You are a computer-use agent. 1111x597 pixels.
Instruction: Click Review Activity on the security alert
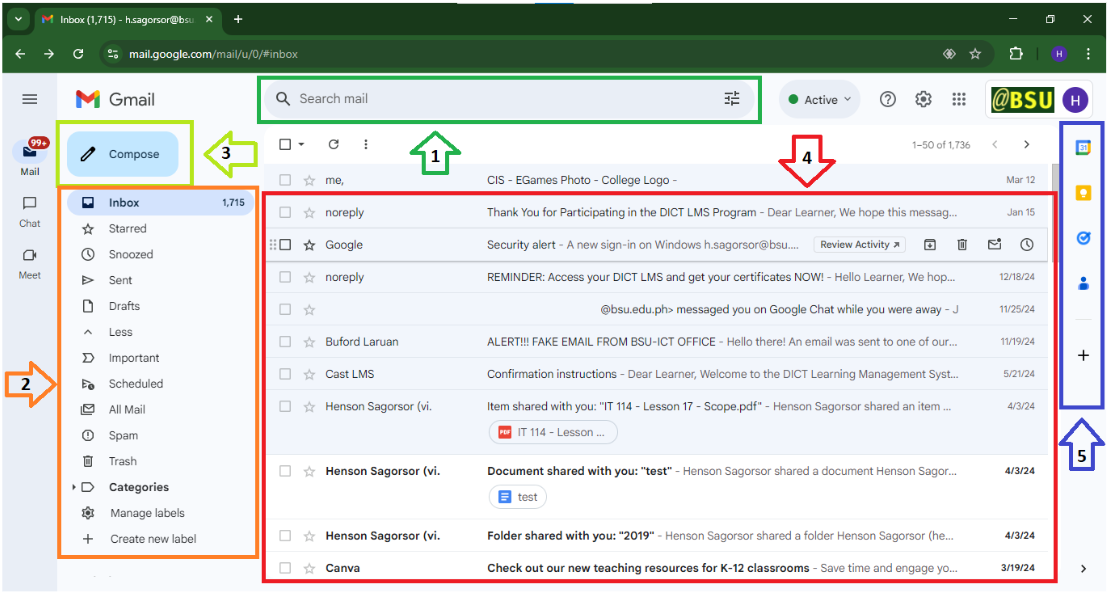(x=858, y=244)
